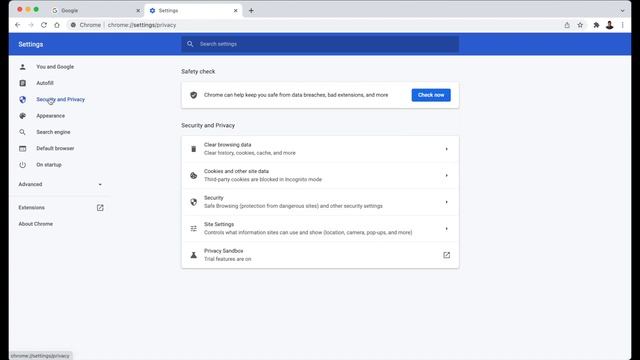Click the Default browser window icon
The height and width of the screenshot is (360, 640).
[x=22, y=148]
